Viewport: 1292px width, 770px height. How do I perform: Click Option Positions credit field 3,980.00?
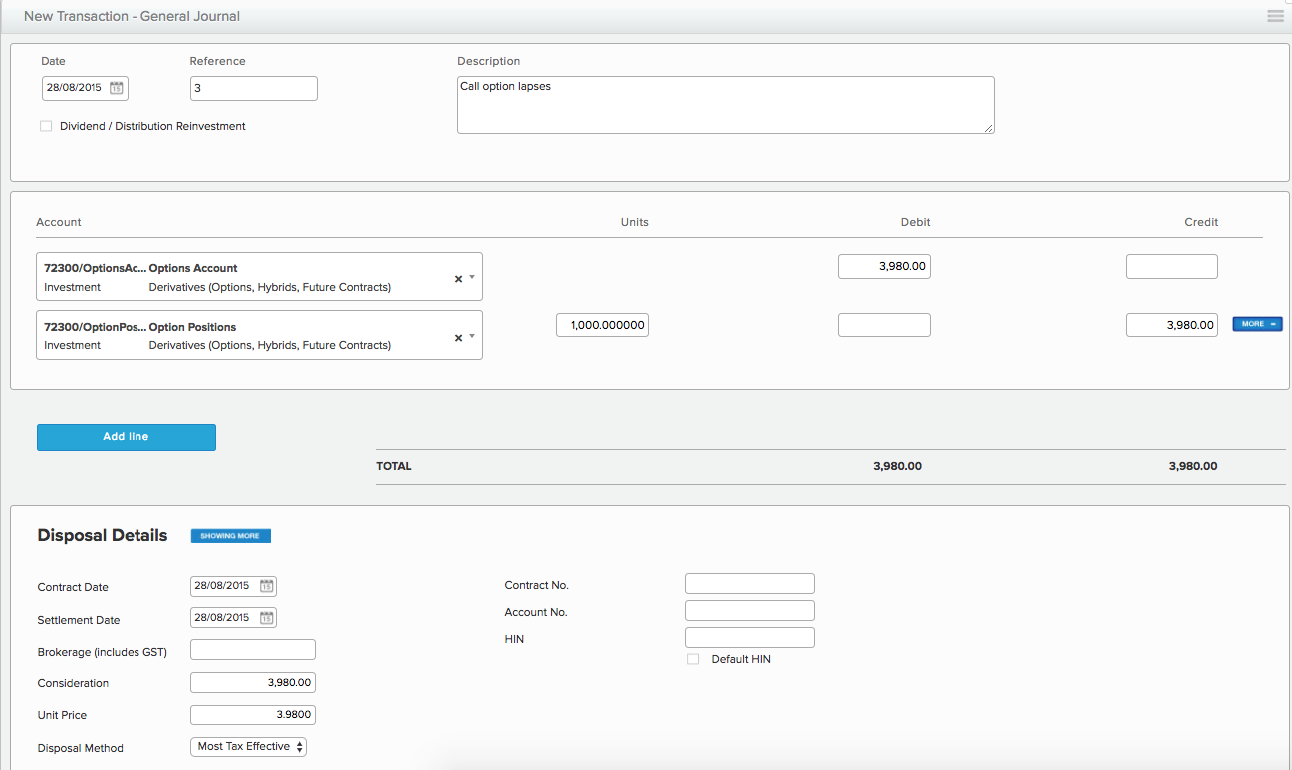(x=1172, y=325)
